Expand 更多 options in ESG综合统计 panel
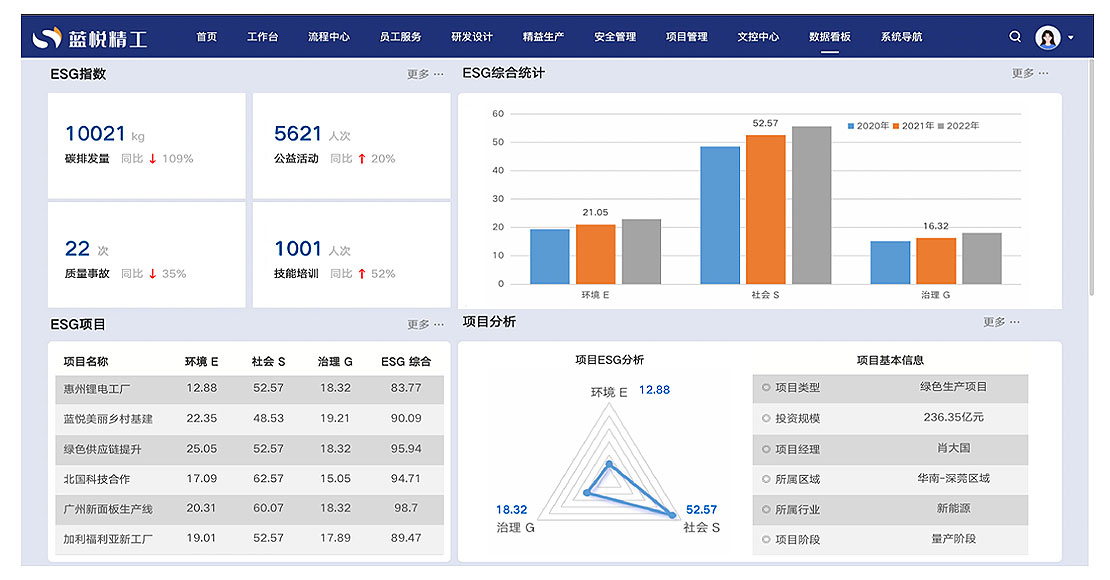This screenshot has height=580, width=1110. pyautogui.click(x=1029, y=73)
